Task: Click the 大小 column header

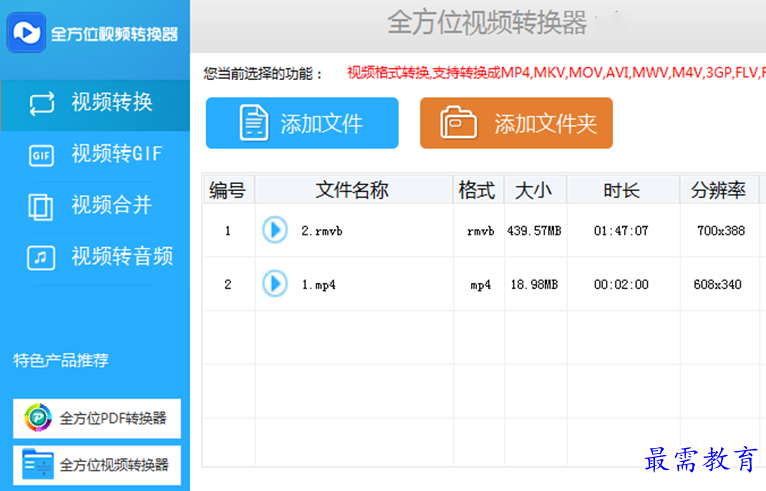Action: tap(535, 190)
